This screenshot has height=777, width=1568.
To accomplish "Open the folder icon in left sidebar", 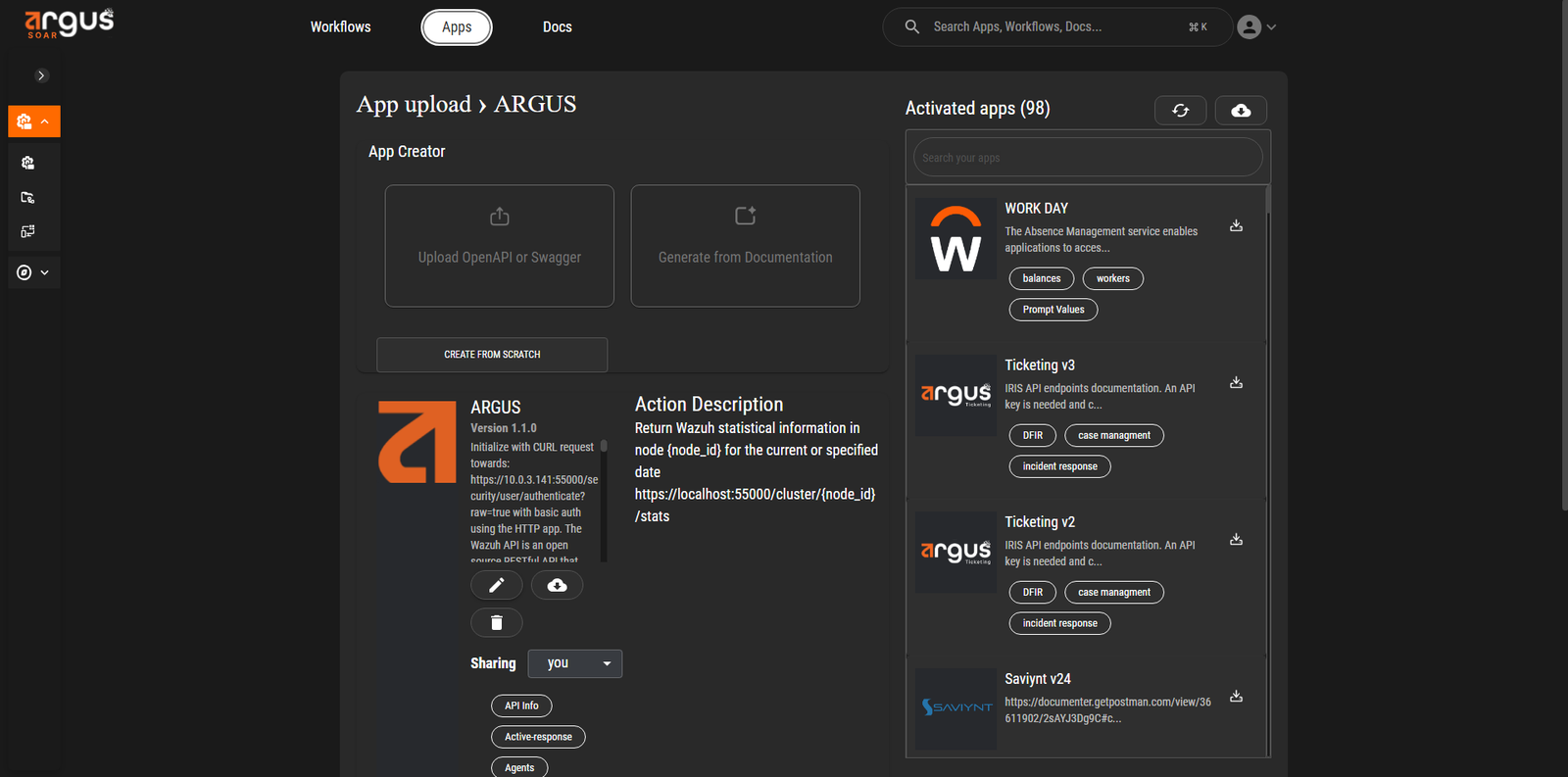I will (27, 198).
